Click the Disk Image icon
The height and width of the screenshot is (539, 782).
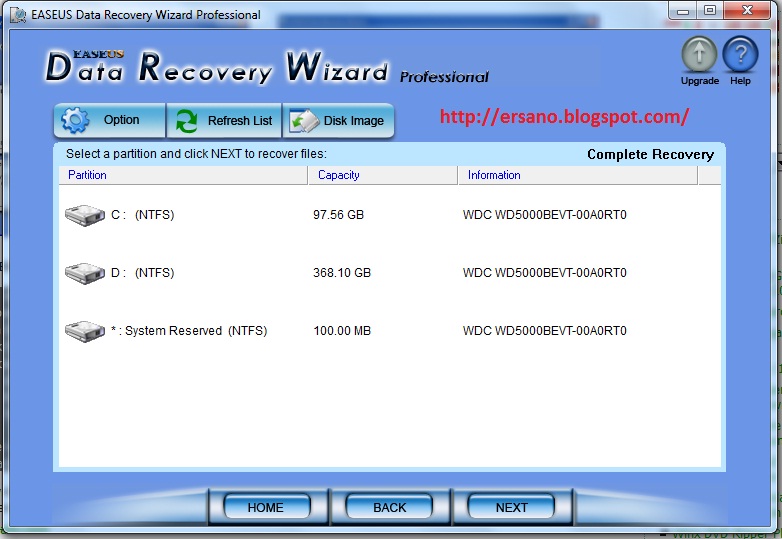click(x=304, y=121)
